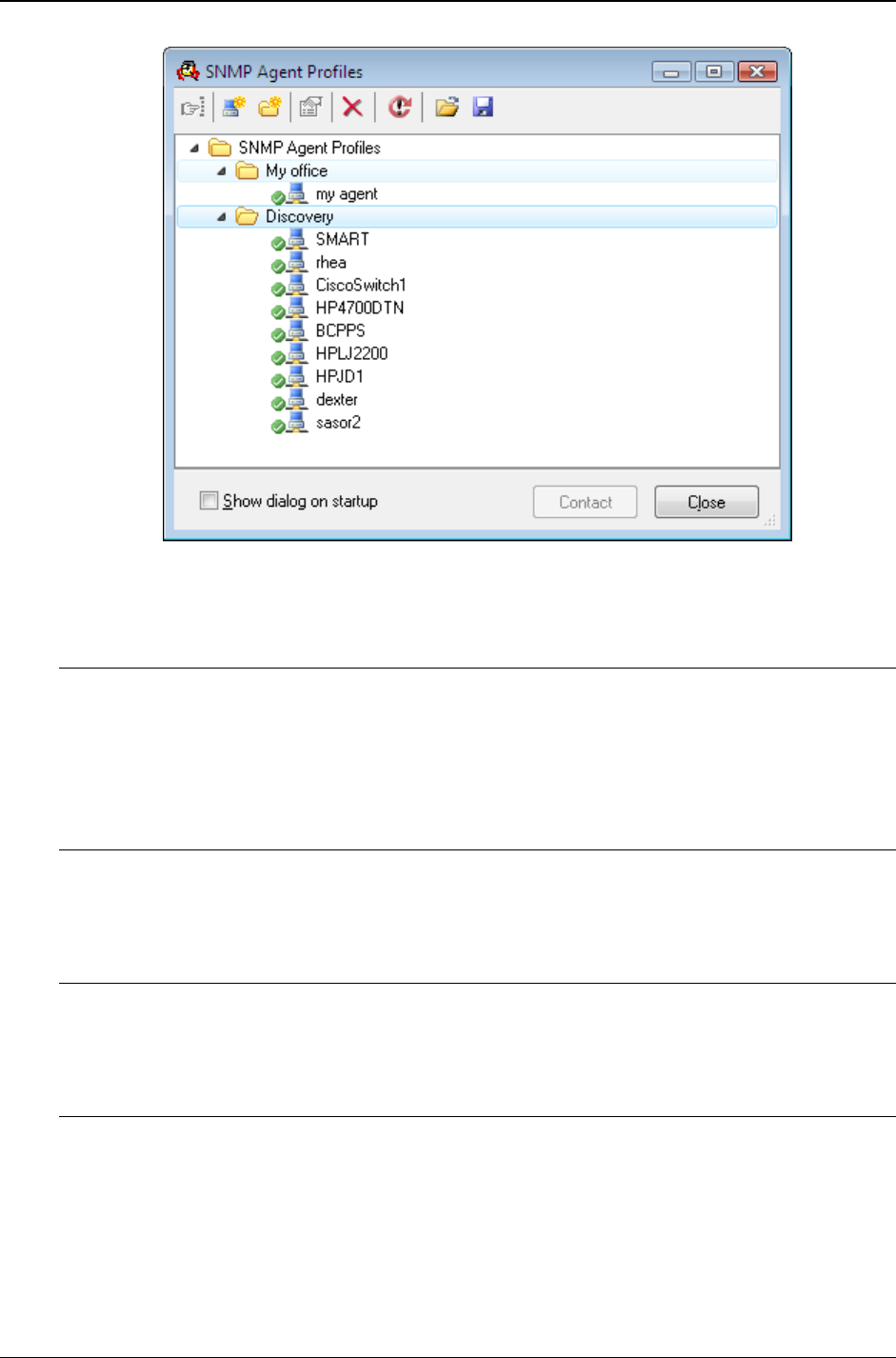
Task: Save profiles using the floppy disk icon
Action: pos(484,107)
